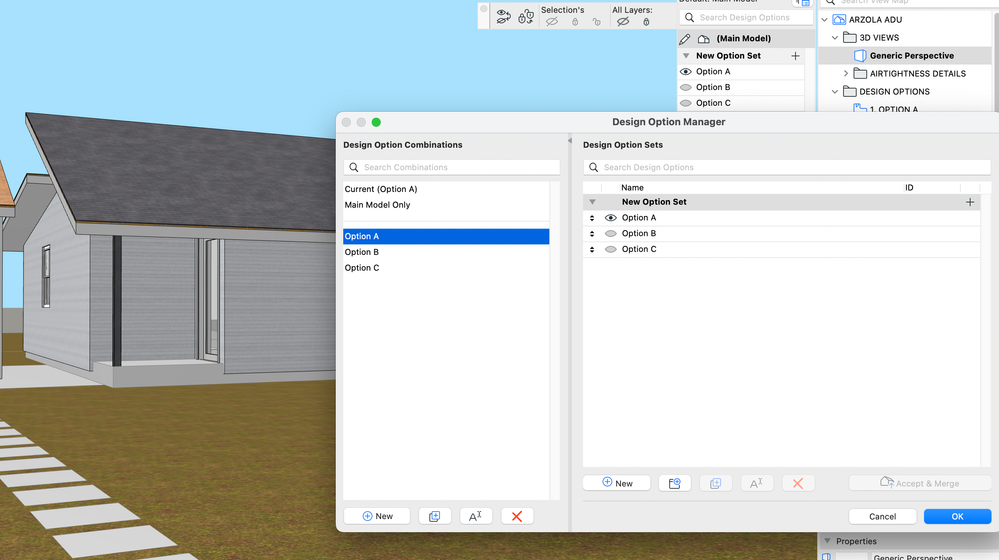Click reorder handle for Option A row
This screenshot has height=560, width=999.
(592, 218)
